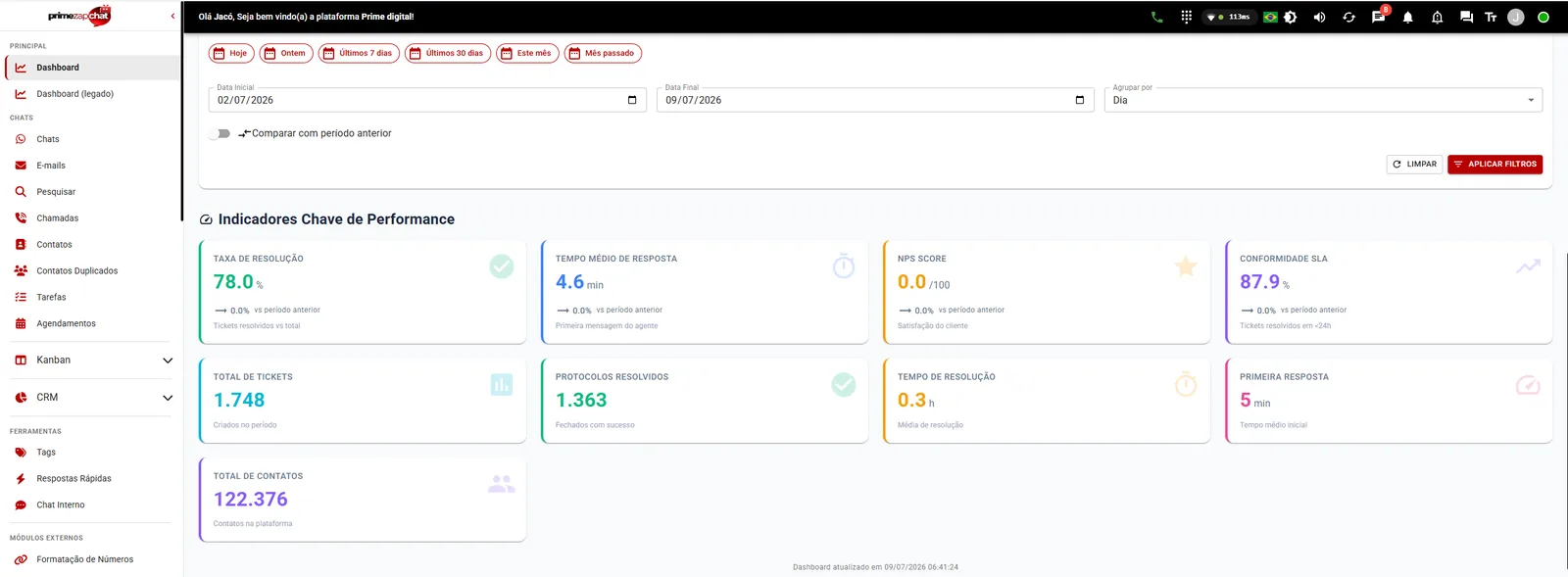Collapse the sidebar with the chevron arrow
This screenshot has width=1568, height=577.
173,16
